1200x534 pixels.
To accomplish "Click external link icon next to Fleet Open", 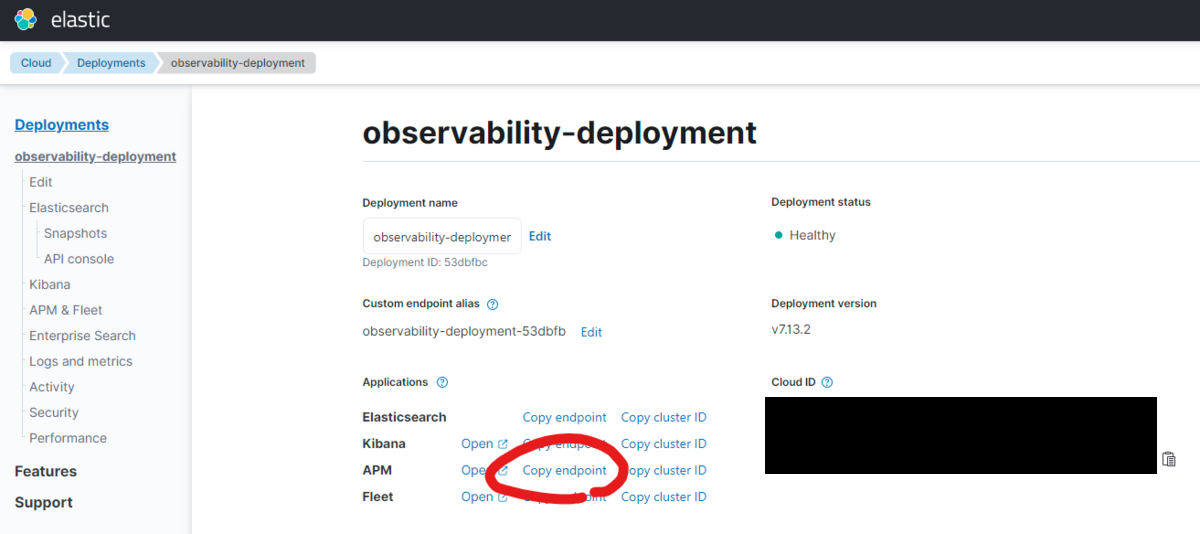I will (503, 497).
